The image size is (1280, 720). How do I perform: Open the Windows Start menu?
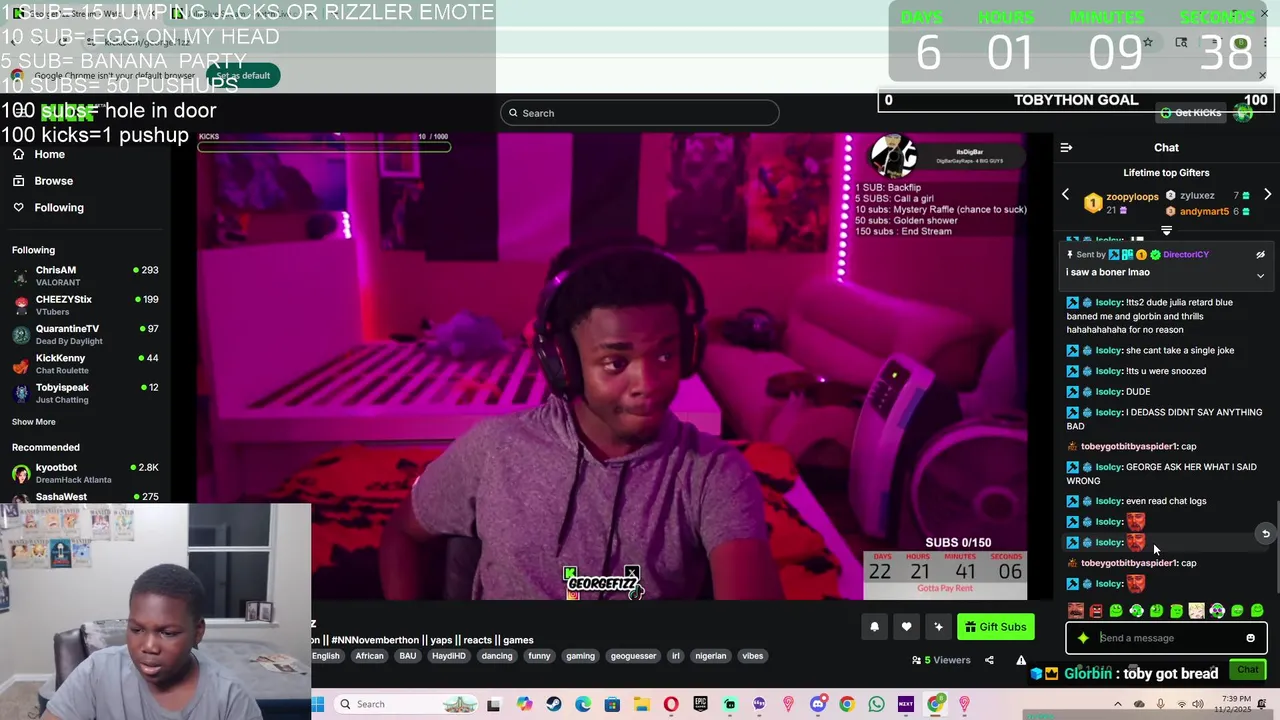(x=318, y=704)
